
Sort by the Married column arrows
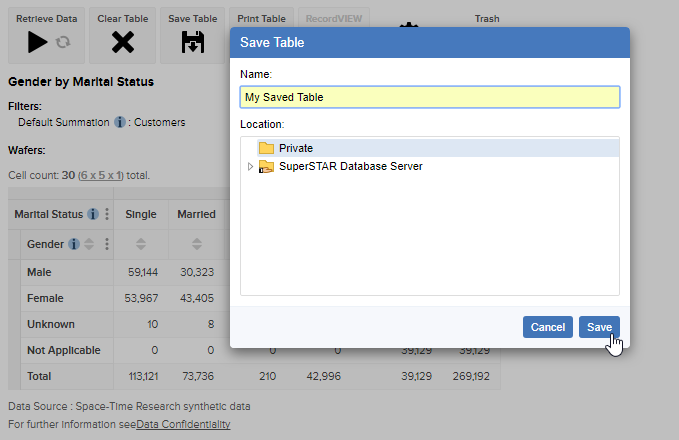tap(197, 244)
